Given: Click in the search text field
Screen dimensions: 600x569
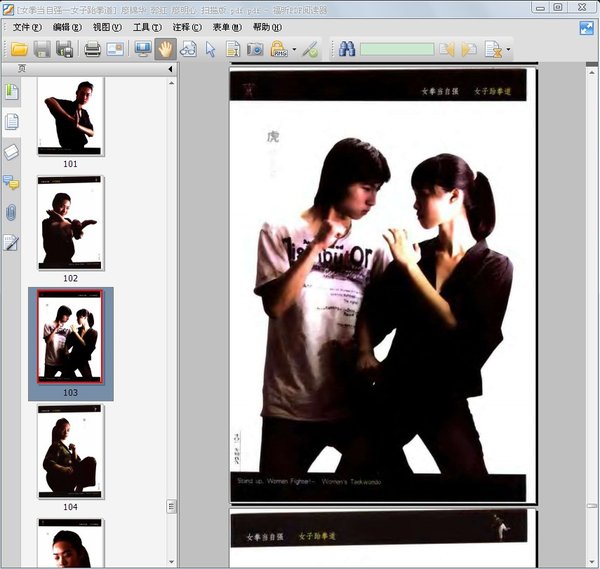Looking at the screenshot, I should pos(397,49).
